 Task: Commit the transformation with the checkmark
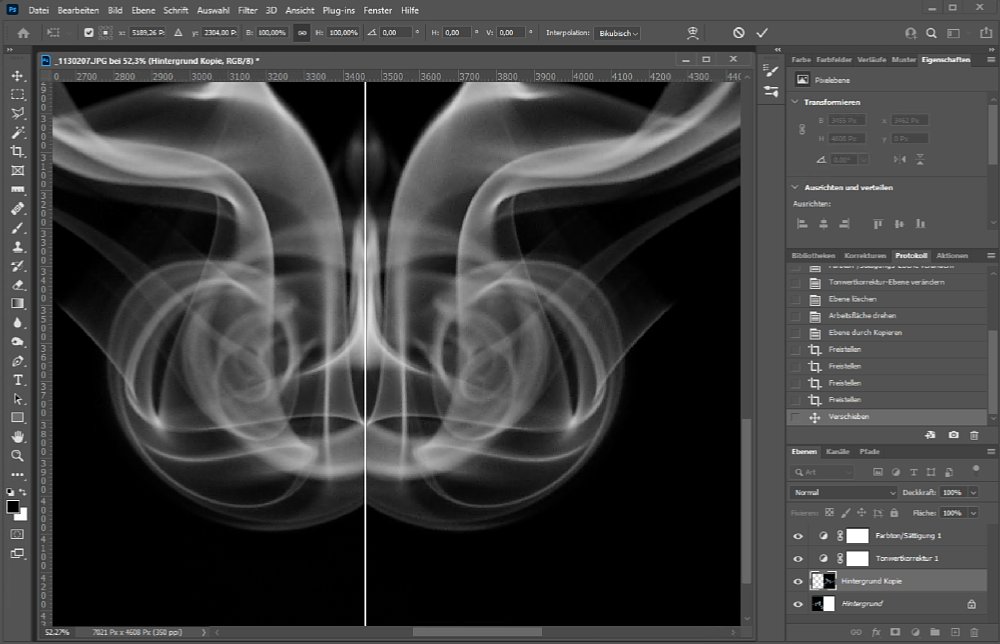pyautogui.click(x=762, y=33)
